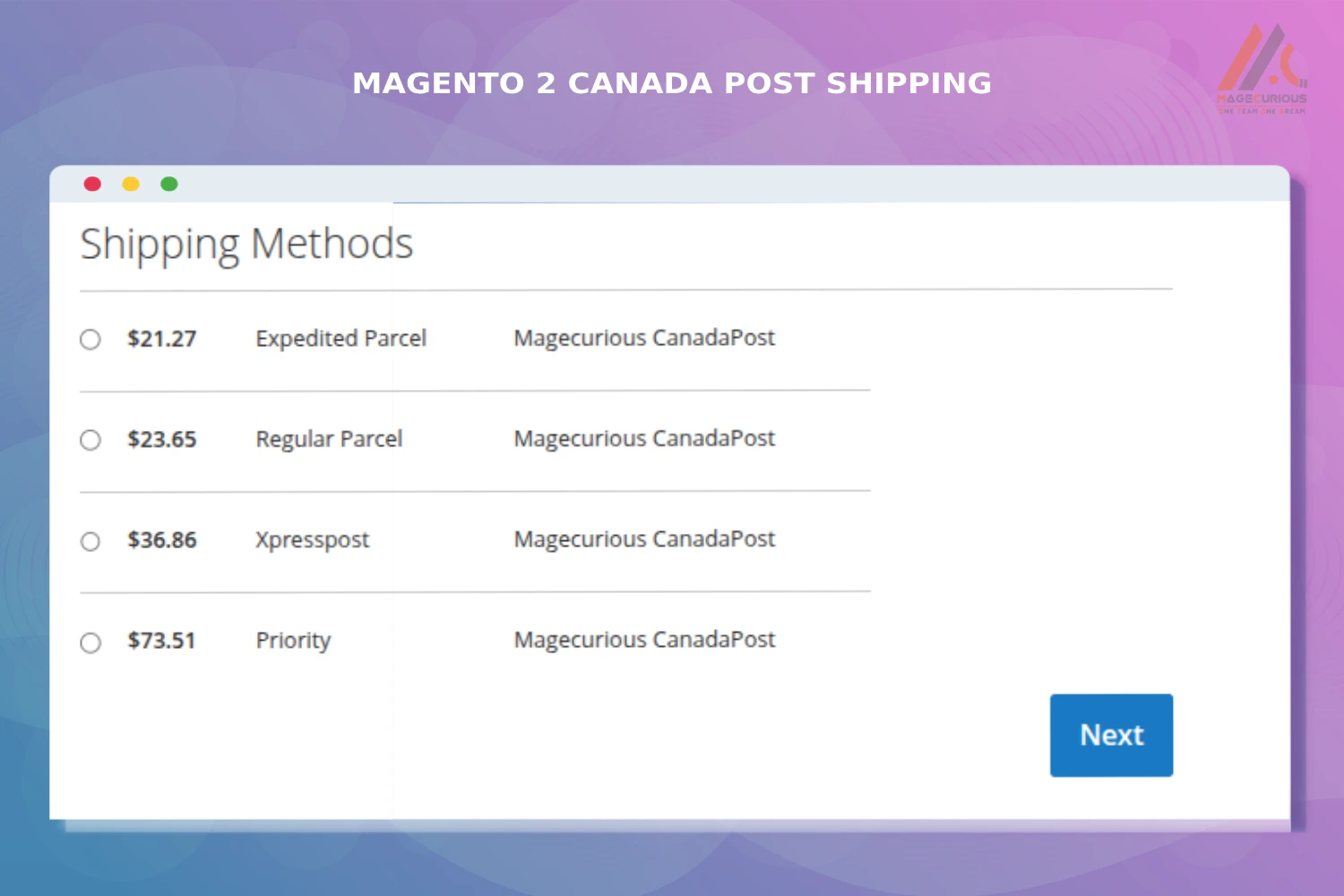Image resolution: width=1344 pixels, height=896 pixels.
Task: Click the $21.27 price label
Action: 161,339
